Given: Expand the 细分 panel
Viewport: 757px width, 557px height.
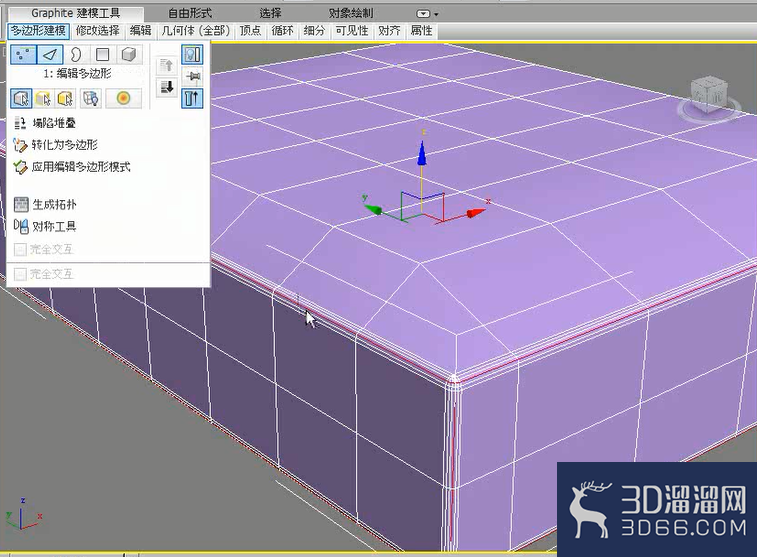Looking at the screenshot, I should [314, 31].
